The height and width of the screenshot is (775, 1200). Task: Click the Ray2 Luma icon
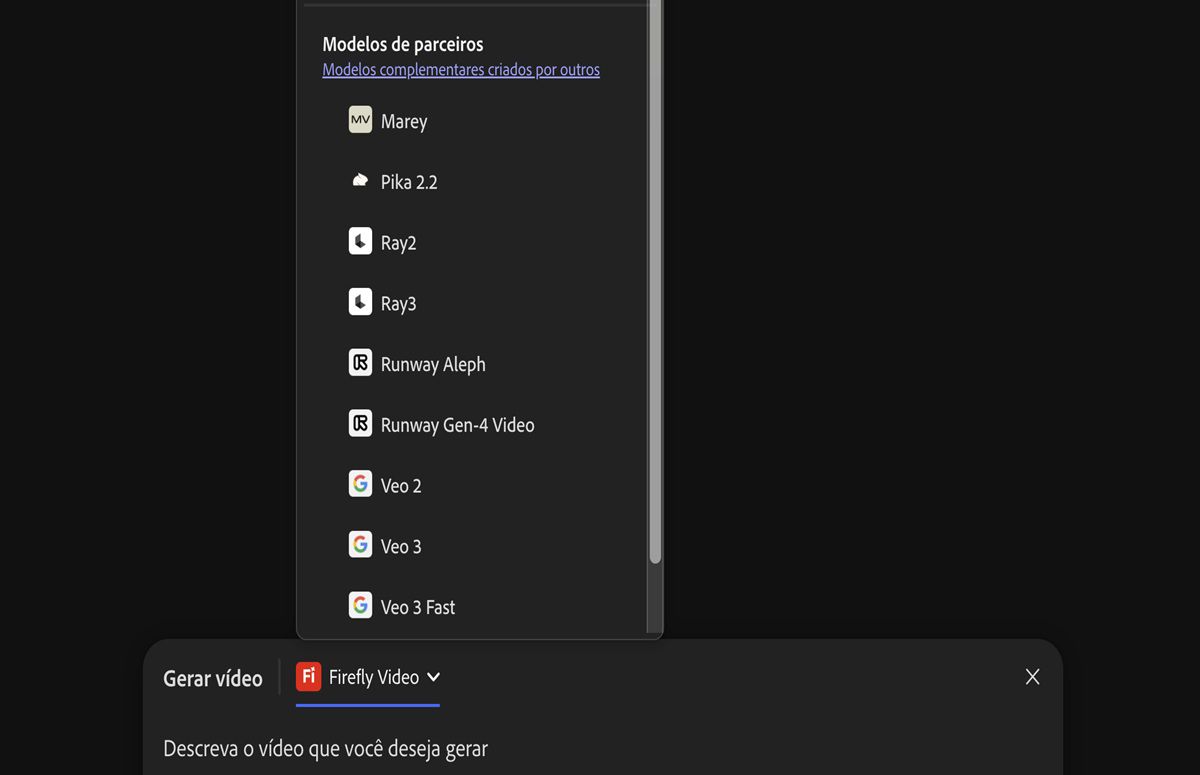point(360,241)
